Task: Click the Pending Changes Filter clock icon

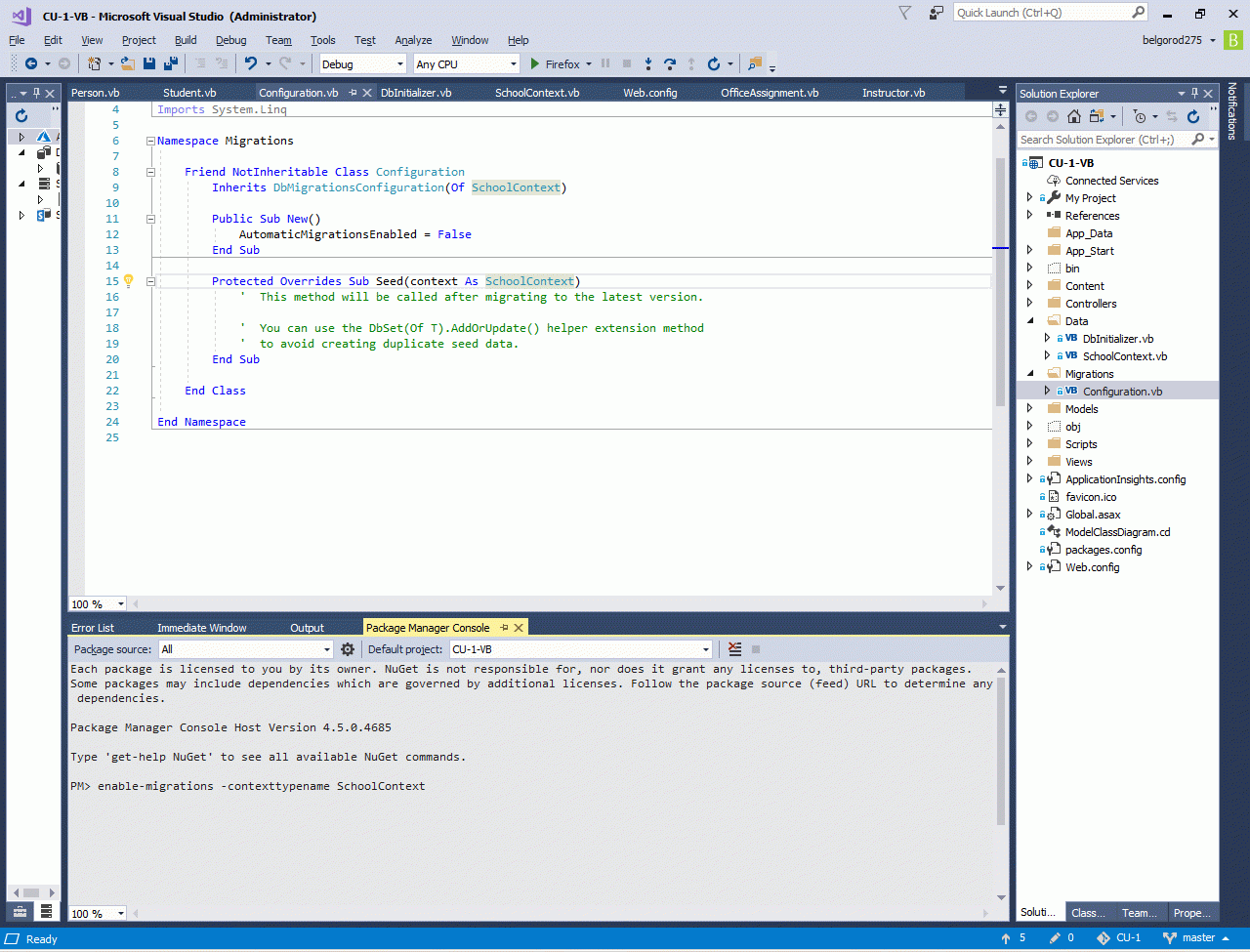Action: click(x=1140, y=116)
